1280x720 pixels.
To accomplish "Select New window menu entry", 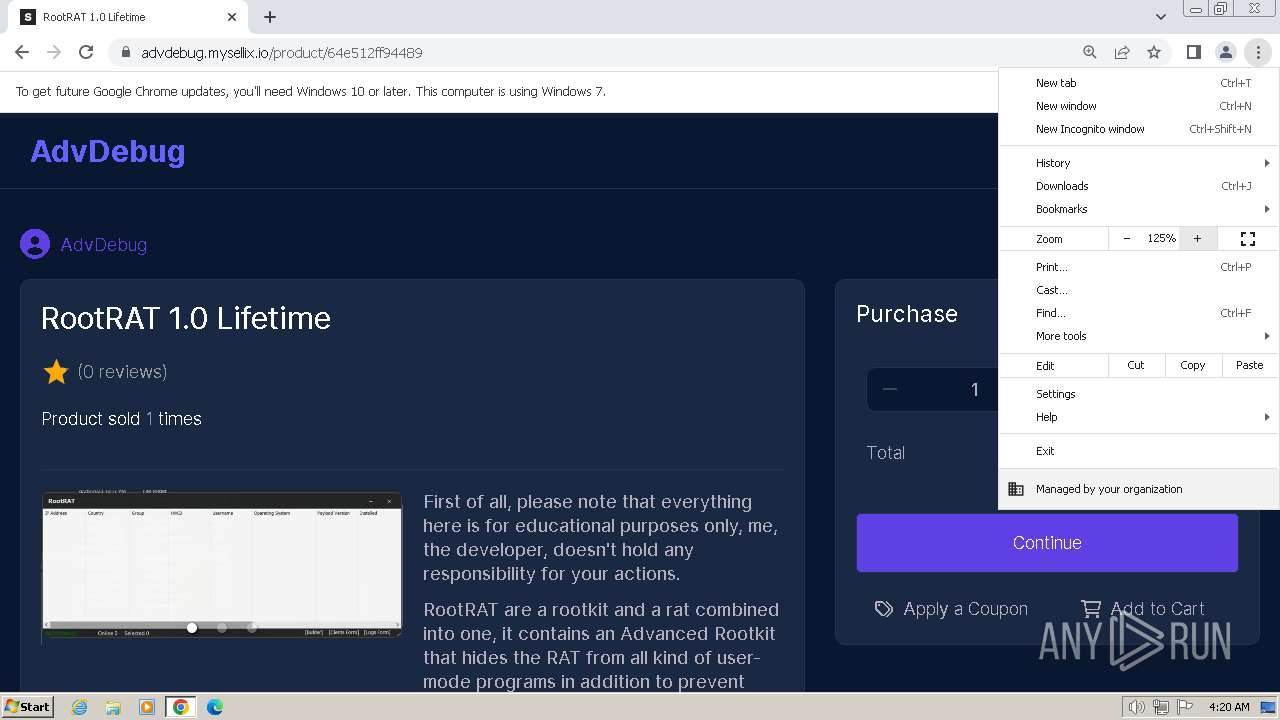I will click(x=1139, y=106).
